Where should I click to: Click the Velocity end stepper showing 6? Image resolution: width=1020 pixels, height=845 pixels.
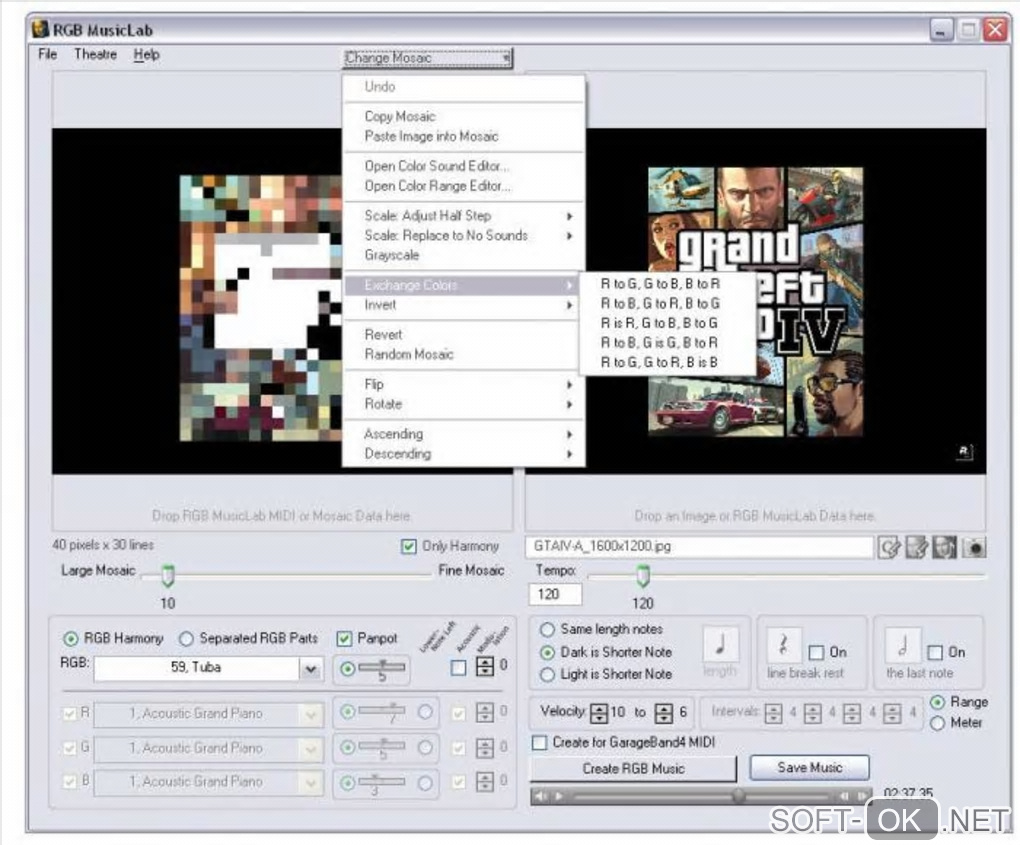point(664,713)
